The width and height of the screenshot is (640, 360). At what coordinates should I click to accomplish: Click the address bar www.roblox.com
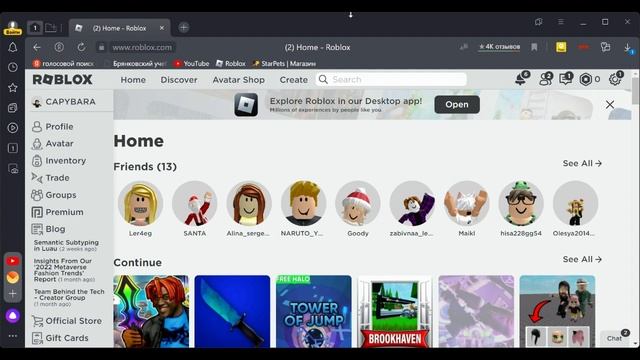click(x=142, y=47)
